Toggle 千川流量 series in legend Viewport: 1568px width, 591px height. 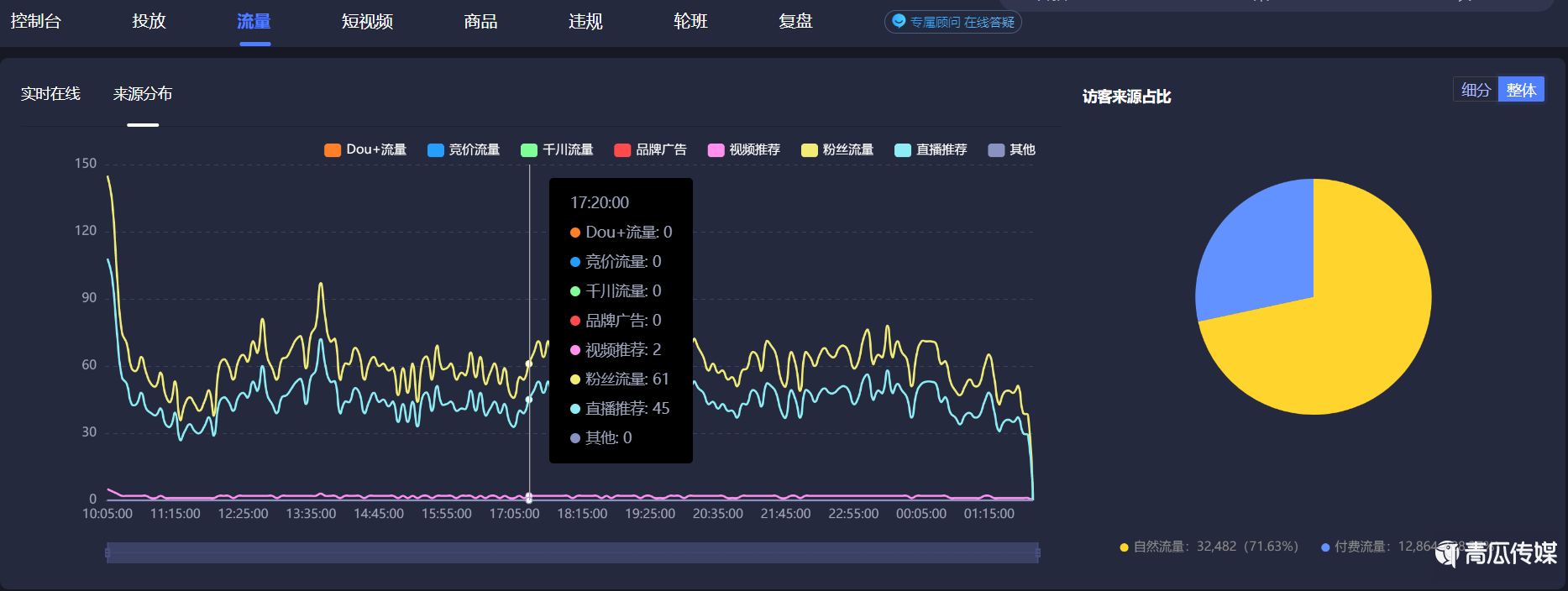click(x=557, y=149)
